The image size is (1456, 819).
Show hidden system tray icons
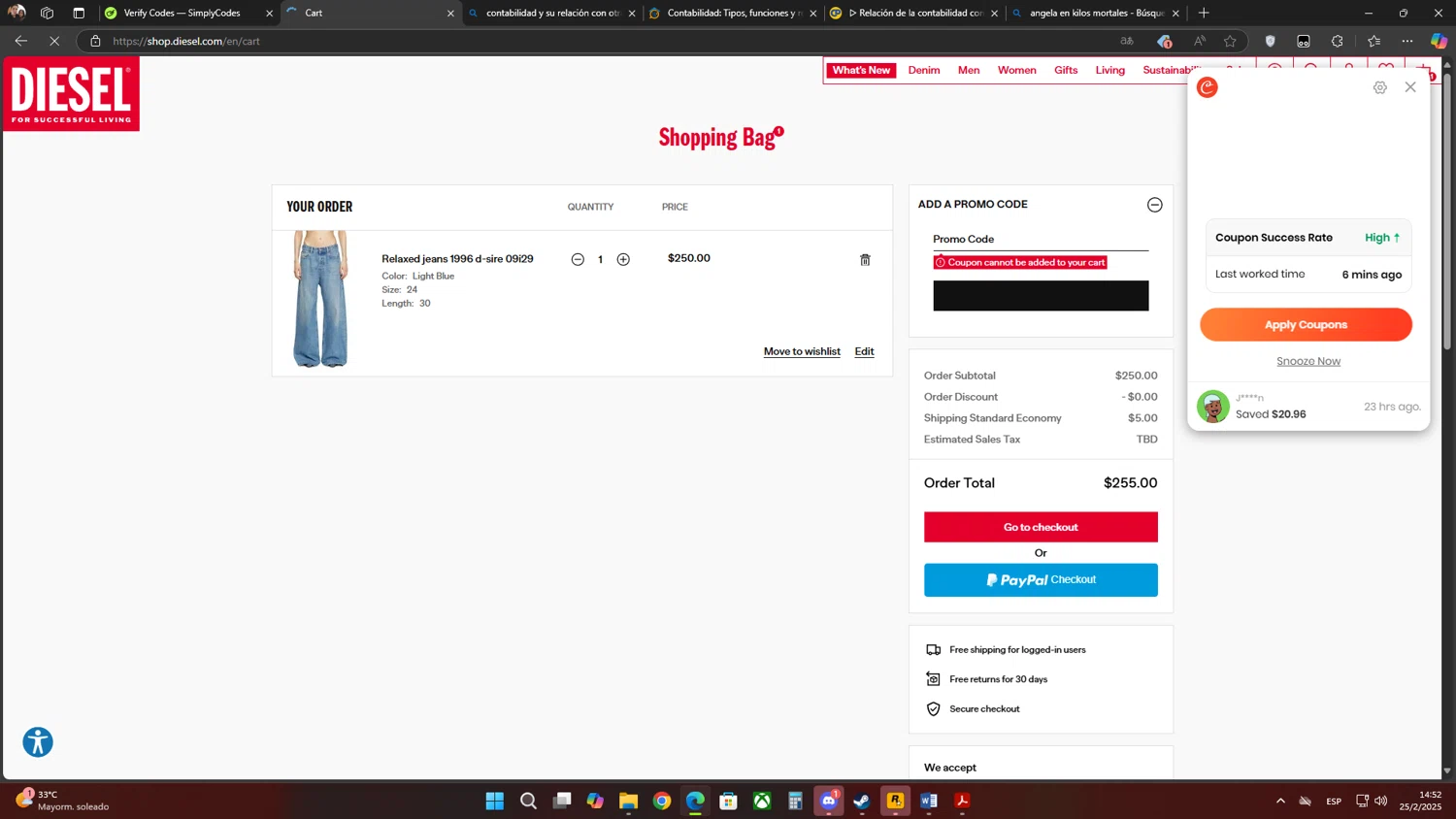[x=1280, y=801]
